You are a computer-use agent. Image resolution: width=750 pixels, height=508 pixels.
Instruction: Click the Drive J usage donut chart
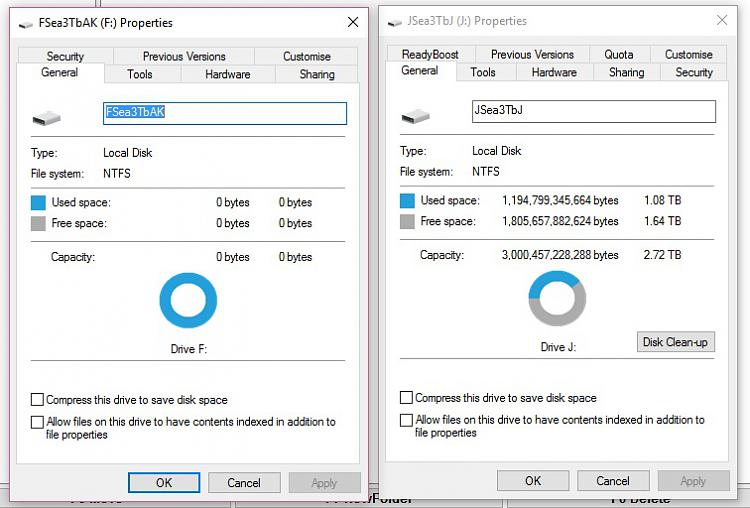point(557,298)
